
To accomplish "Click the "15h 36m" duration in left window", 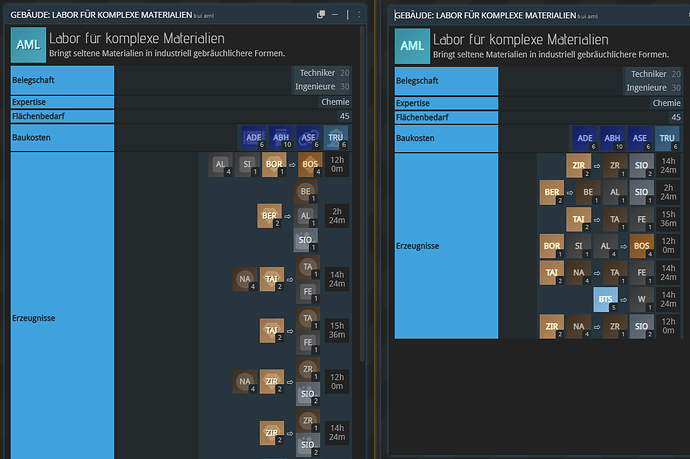I will click(x=337, y=330).
